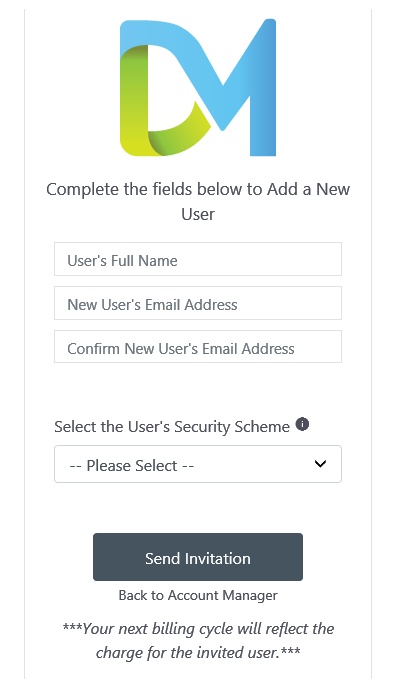396x693 pixels.
Task: Click the 'Add a New User' heading
Action: coord(198,202)
